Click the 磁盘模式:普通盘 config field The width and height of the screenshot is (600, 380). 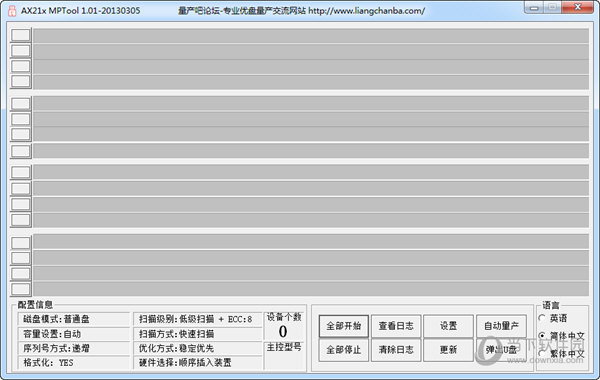74,319
